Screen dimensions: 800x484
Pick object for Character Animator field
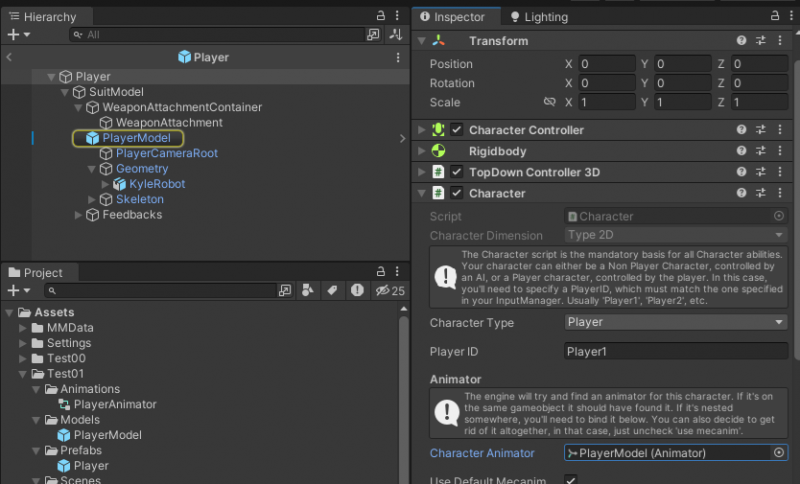pos(779,453)
